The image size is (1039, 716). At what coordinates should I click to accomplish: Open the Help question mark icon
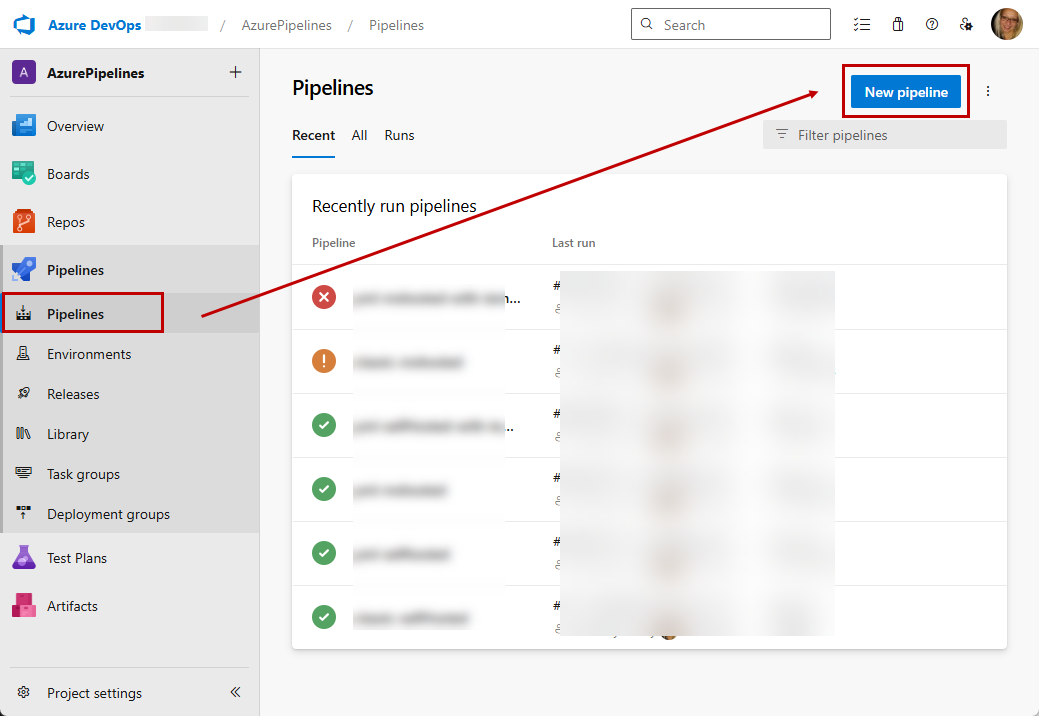click(x=932, y=25)
